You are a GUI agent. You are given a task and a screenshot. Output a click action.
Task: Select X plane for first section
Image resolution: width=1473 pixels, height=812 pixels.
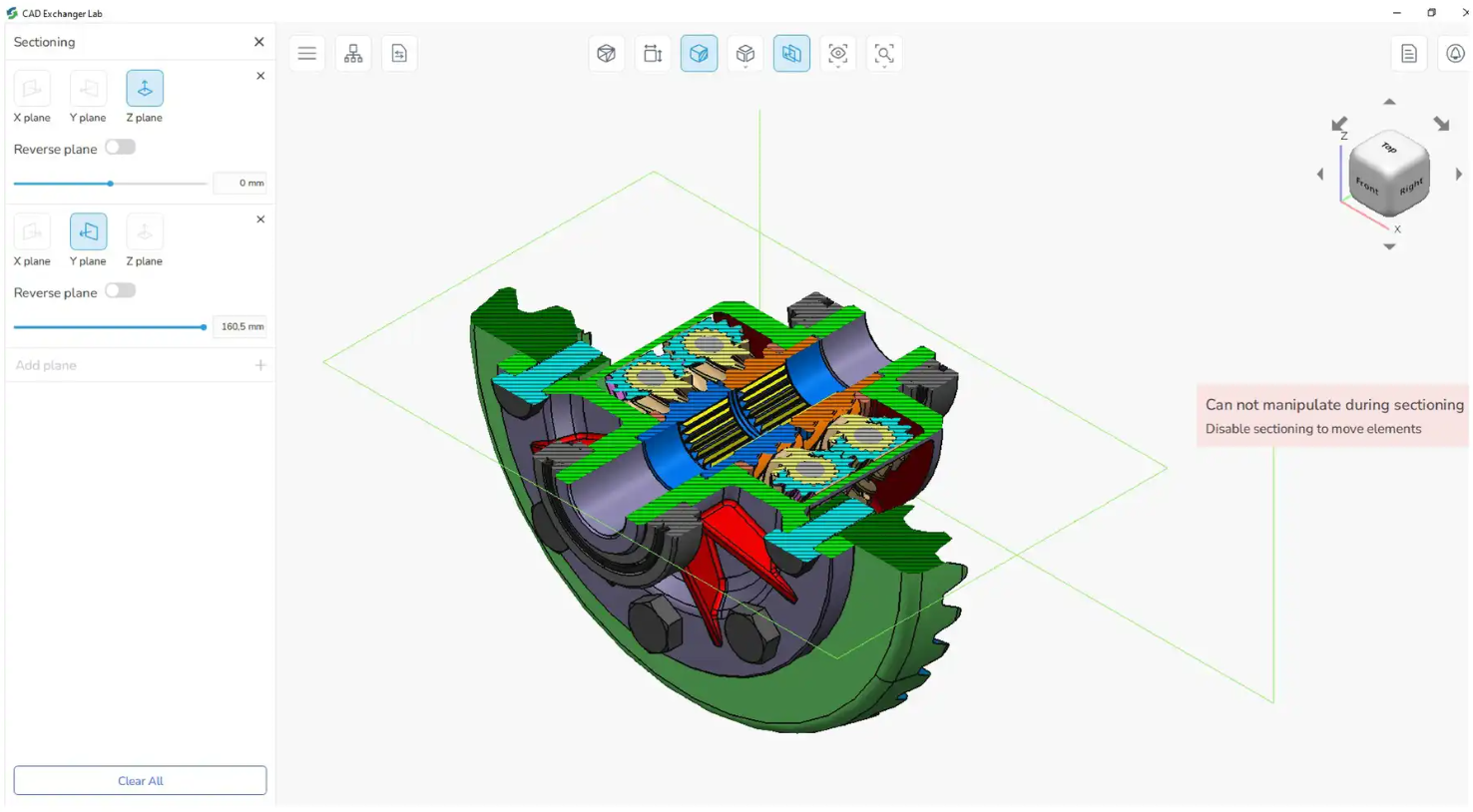pos(32,89)
